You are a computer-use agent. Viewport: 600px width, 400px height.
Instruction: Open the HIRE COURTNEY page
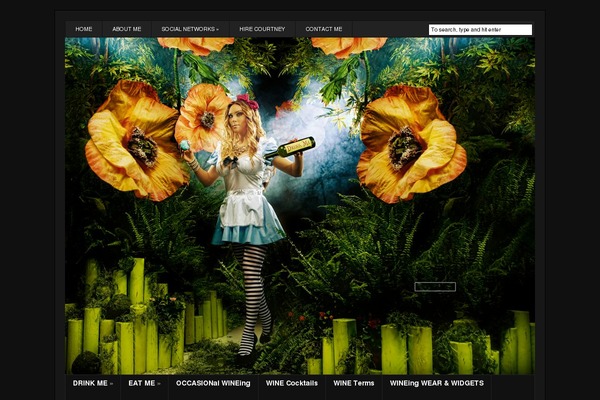pyautogui.click(x=262, y=29)
